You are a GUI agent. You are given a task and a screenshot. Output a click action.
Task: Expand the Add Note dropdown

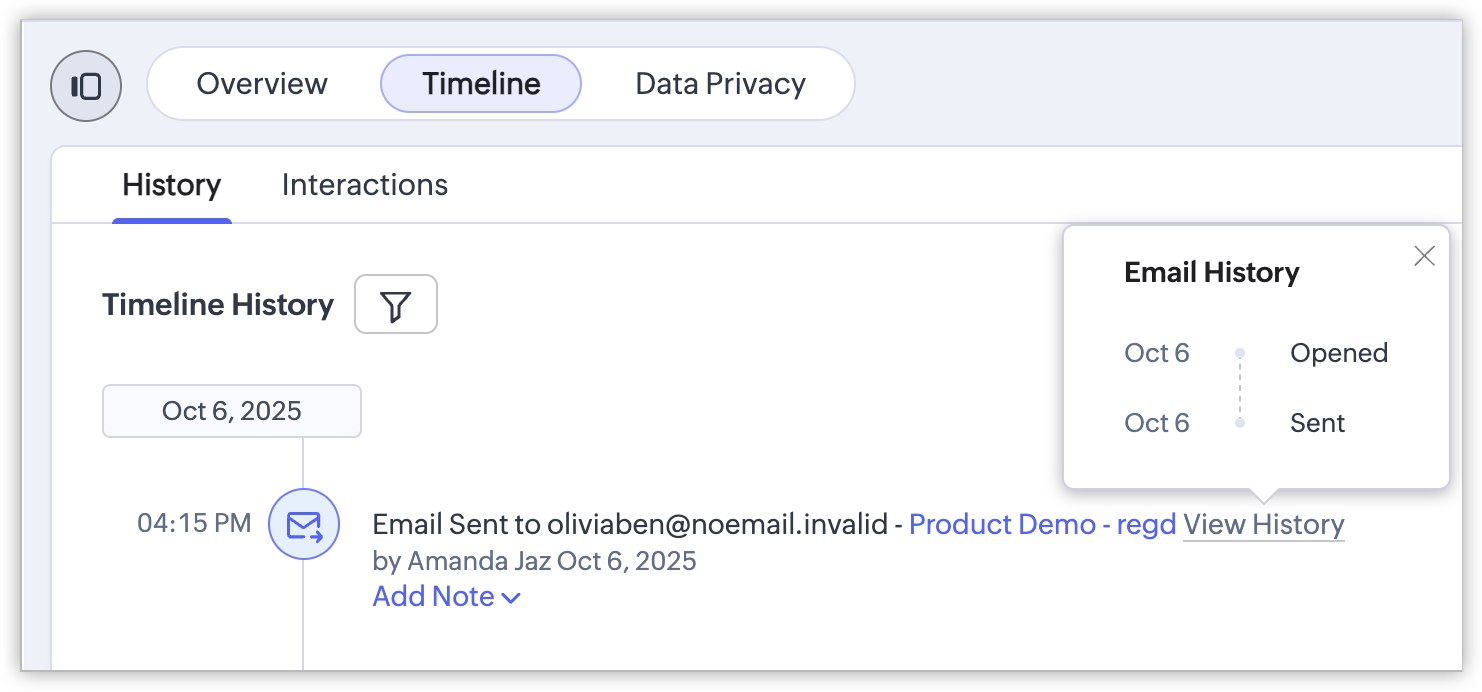434,597
